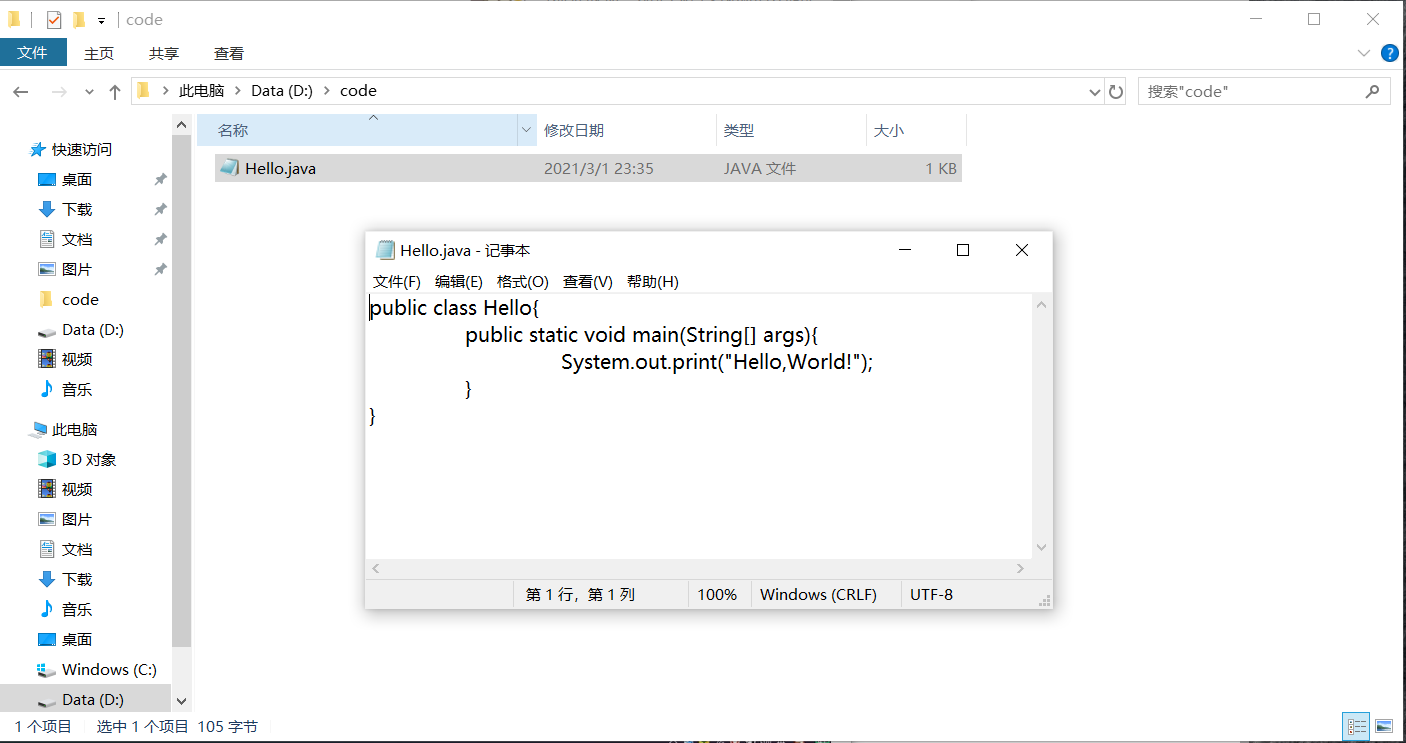Open Notepad 格式(O) menu
1406x743 pixels.
pyautogui.click(x=523, y=281)
